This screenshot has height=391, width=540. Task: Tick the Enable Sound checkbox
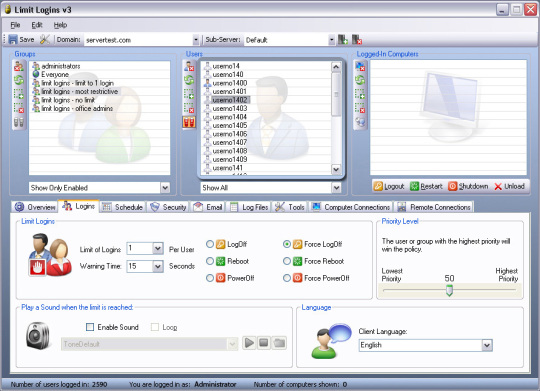(90, 327)
